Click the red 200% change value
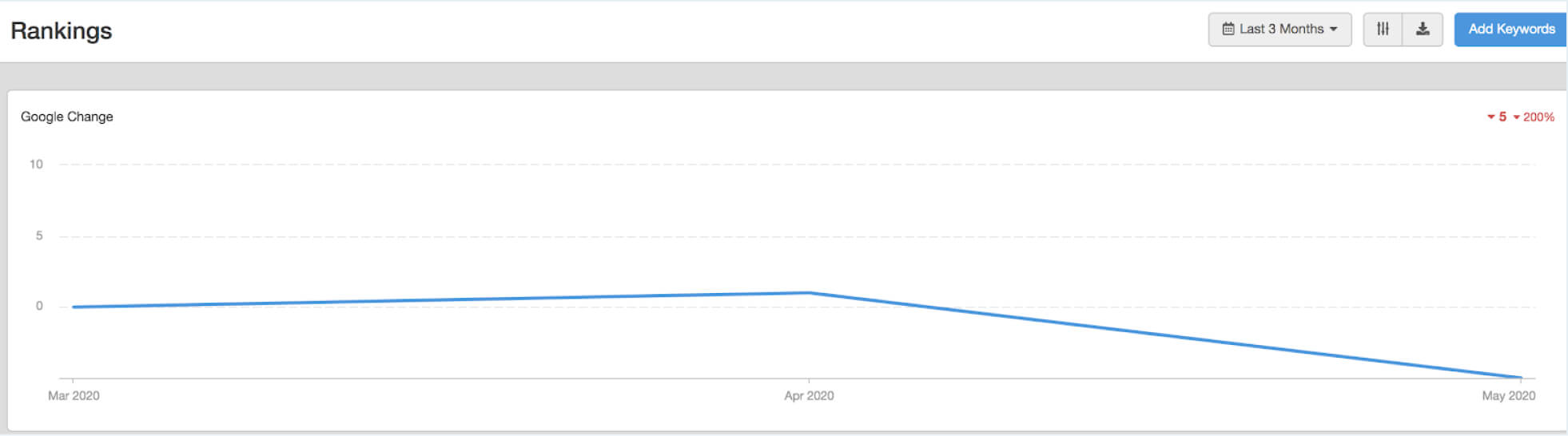 point(1538,117)
